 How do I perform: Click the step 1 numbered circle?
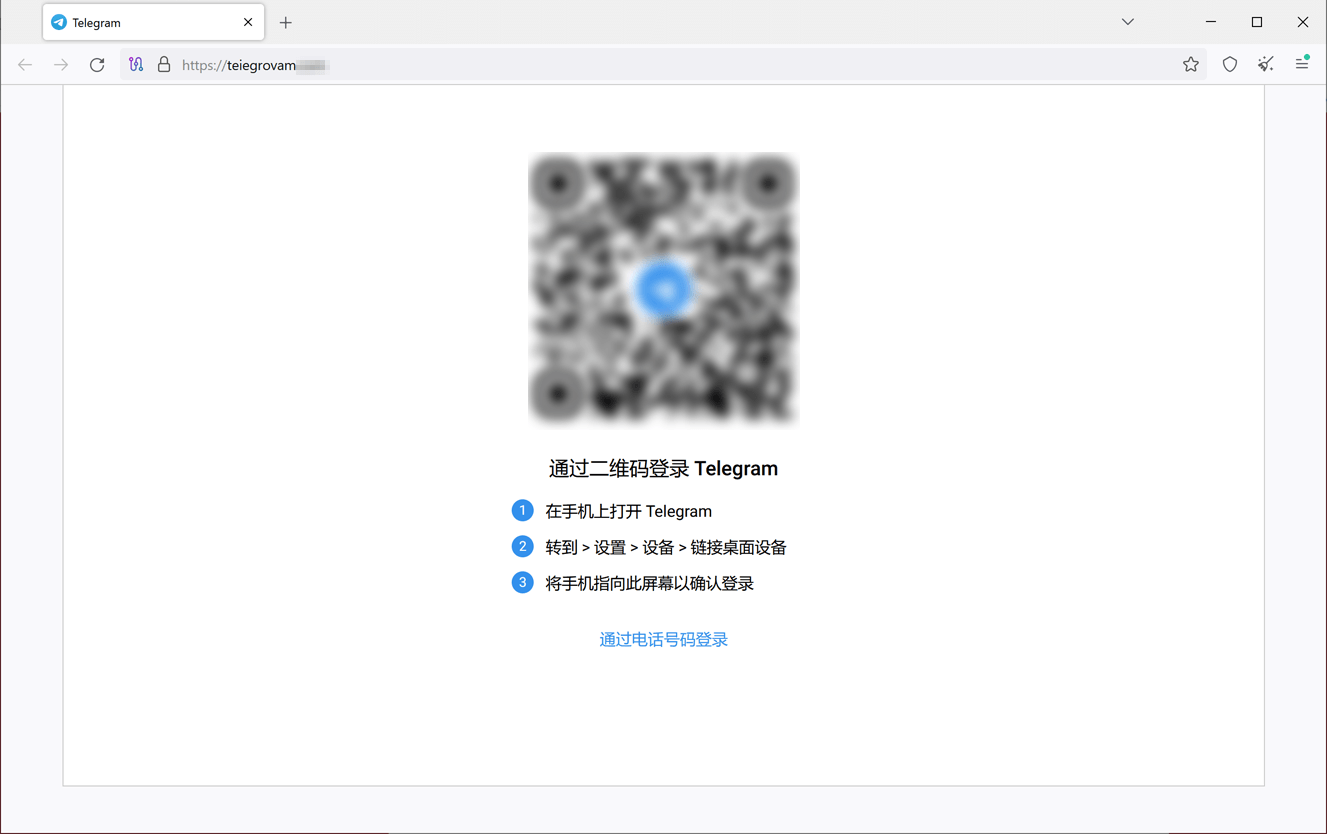[522, 511]
